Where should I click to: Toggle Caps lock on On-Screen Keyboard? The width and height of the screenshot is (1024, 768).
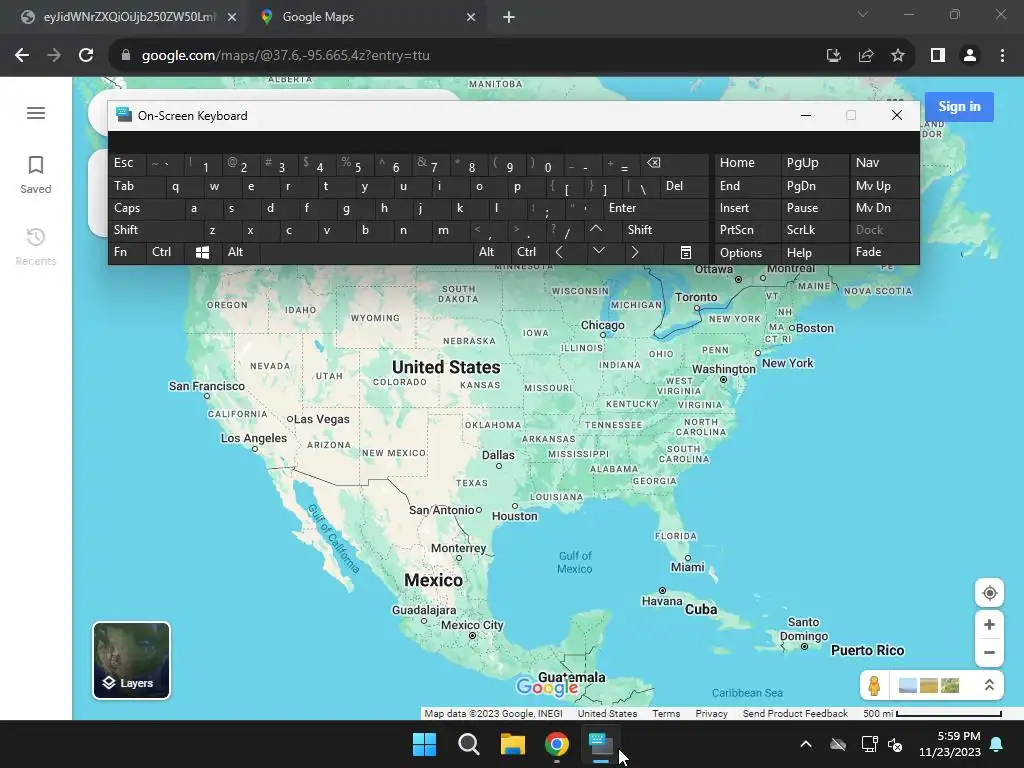point(146,208)
